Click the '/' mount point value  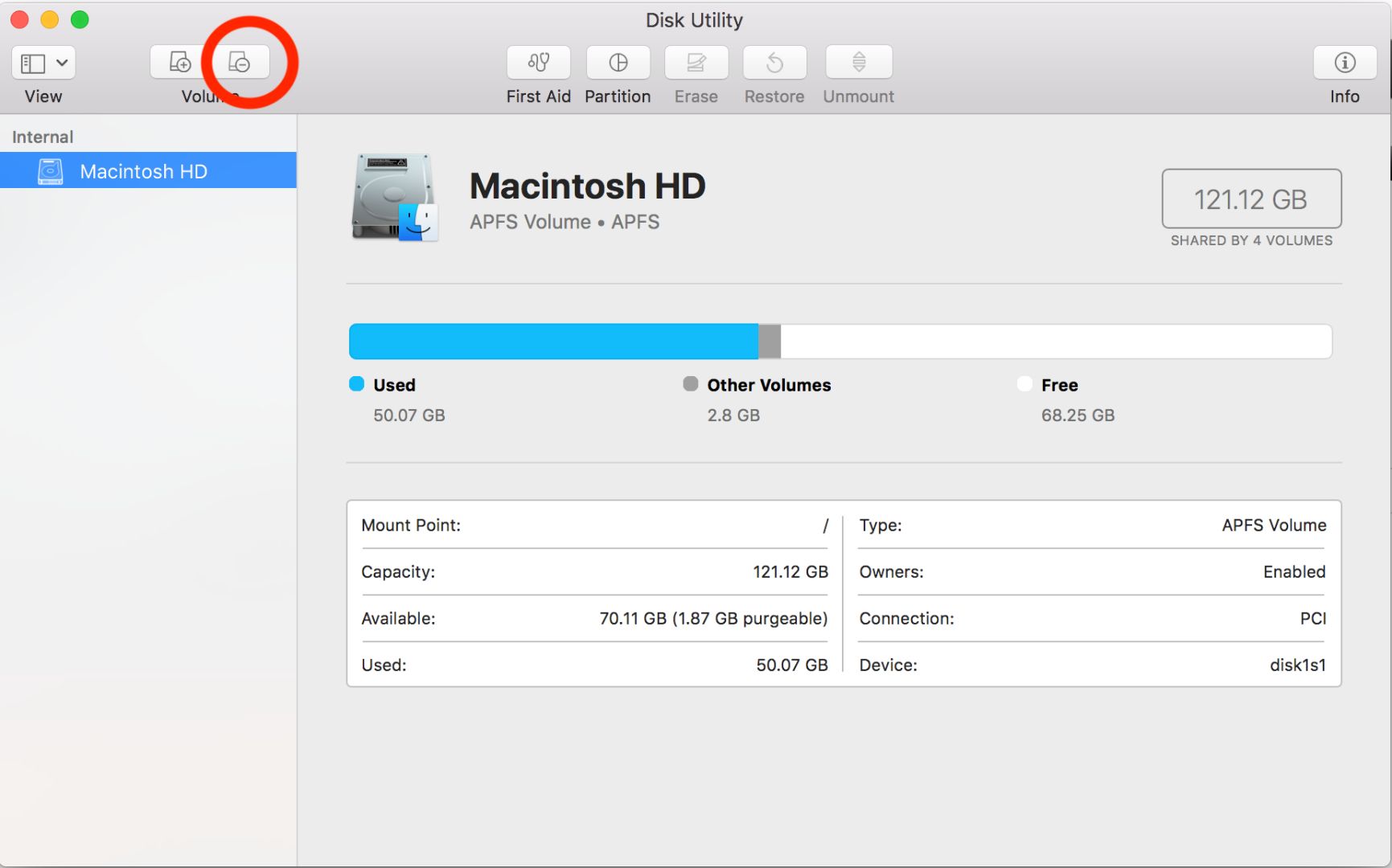point(825,526)
